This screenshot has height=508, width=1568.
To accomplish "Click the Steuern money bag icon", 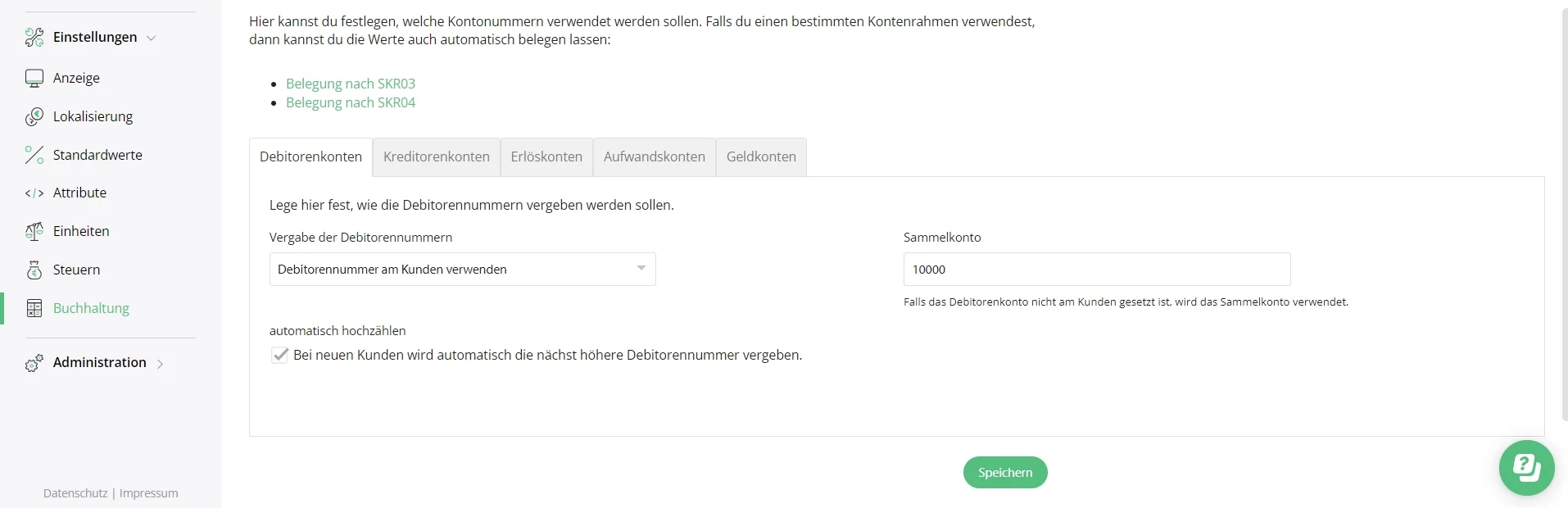I will pos(34,270).
